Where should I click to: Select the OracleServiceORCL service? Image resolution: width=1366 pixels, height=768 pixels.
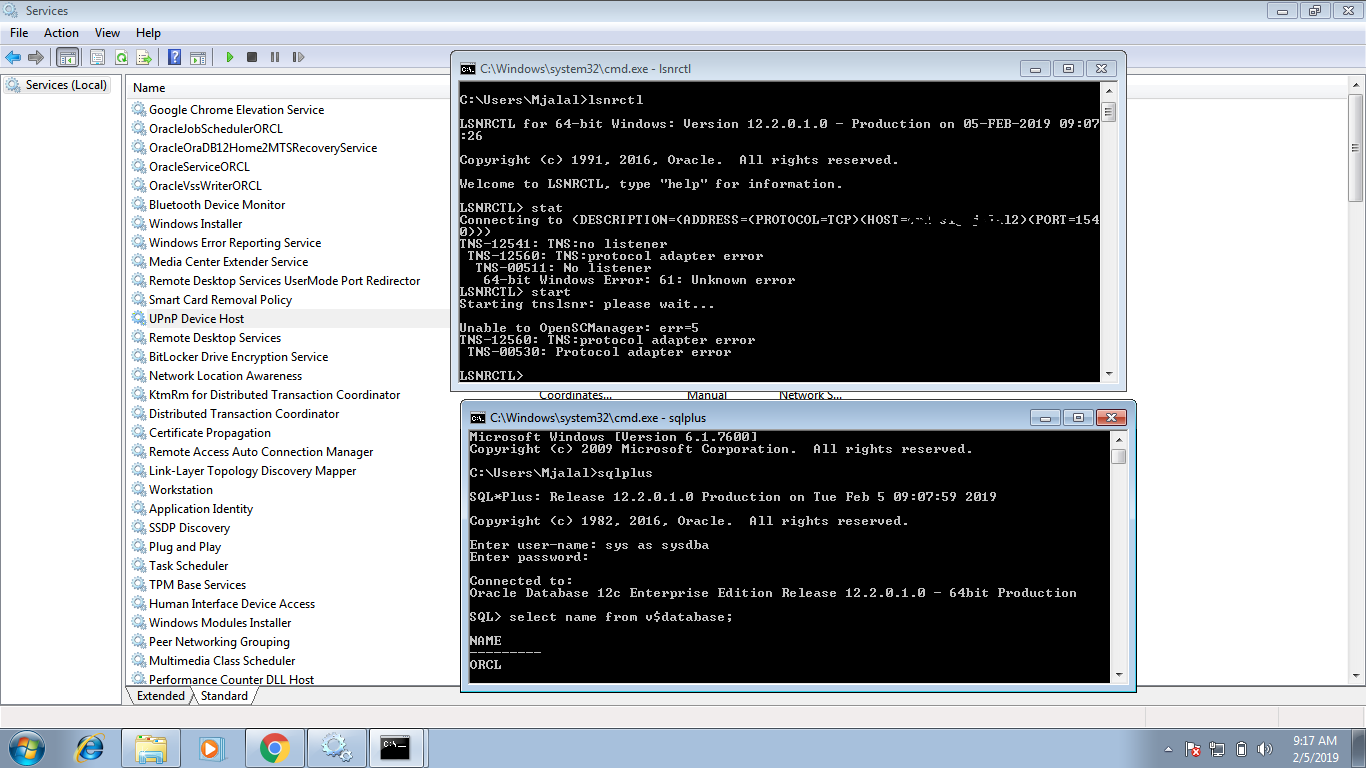click(199, 167)
